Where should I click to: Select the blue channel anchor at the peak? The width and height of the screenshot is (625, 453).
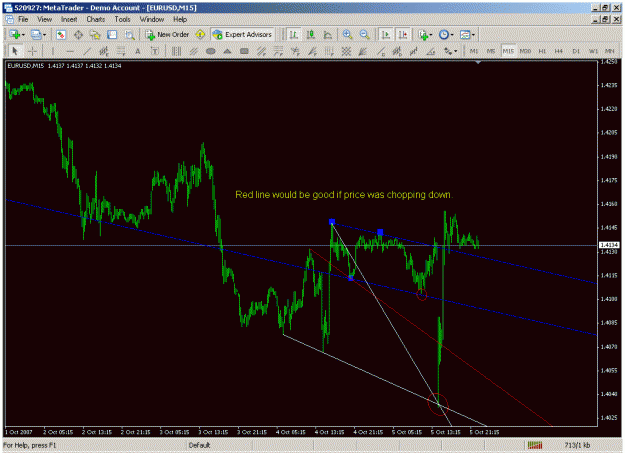point(332,222)
